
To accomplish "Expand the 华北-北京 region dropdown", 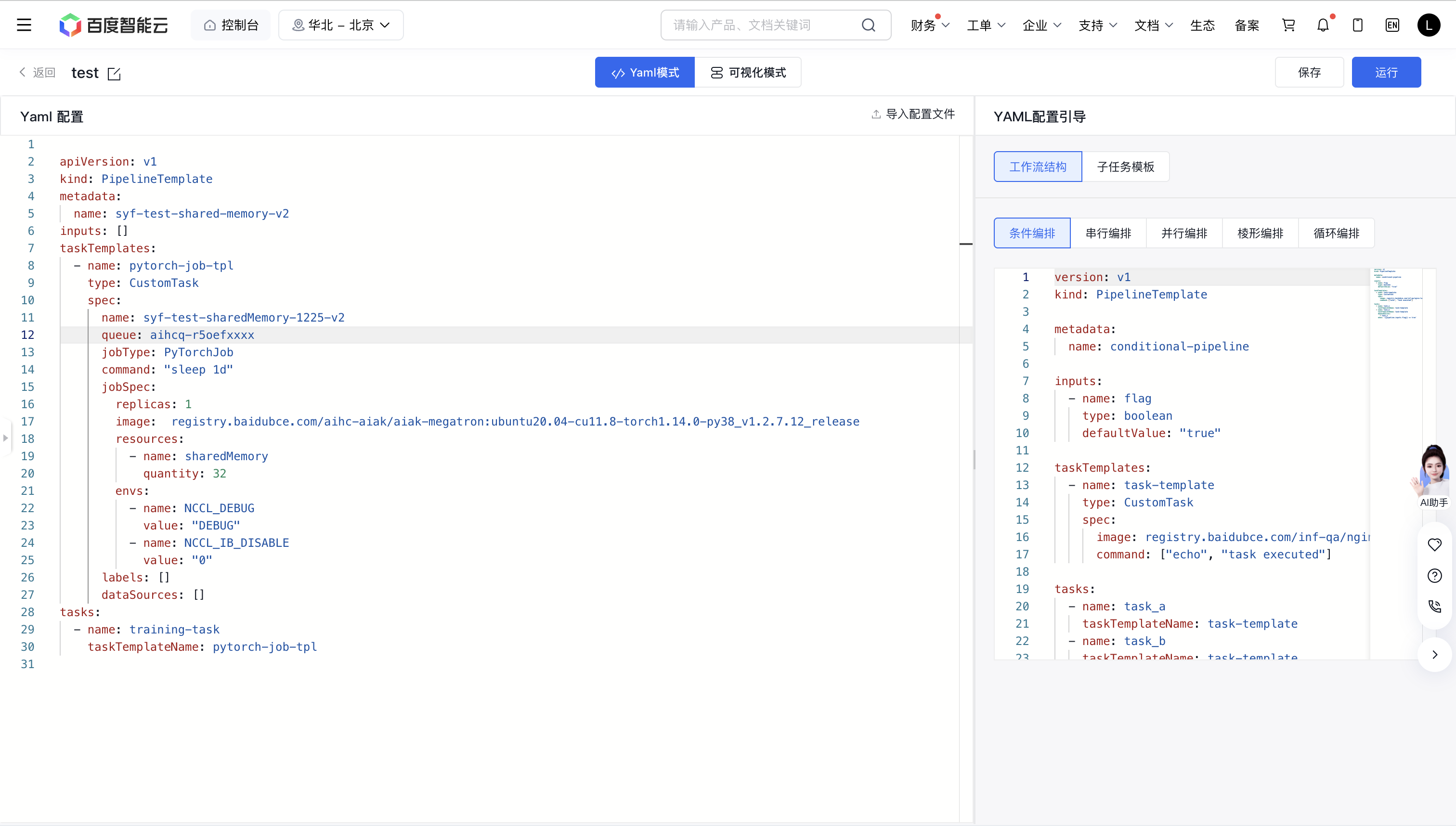I will click(x=341, y=25).
